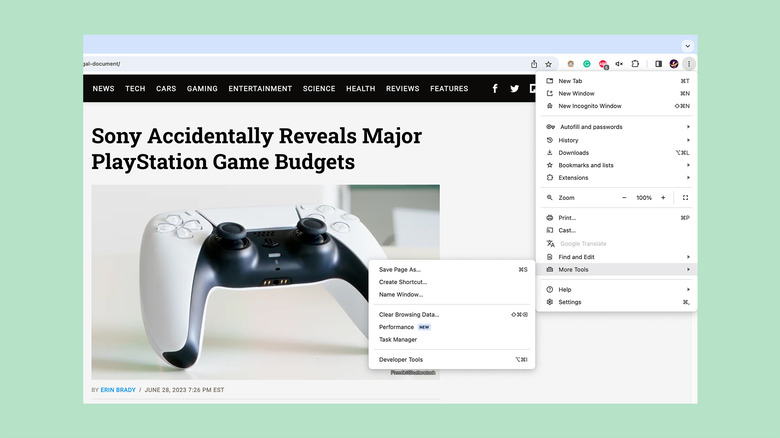Click the Extensions puzzle piece icon
Screen dimensions: 780x438
click(635, 64)
